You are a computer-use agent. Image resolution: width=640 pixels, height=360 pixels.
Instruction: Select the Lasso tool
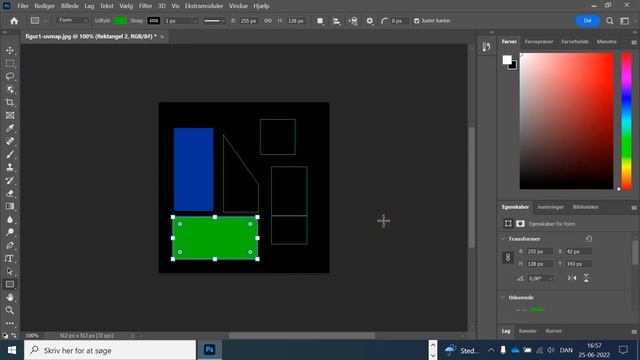(10, 76)
